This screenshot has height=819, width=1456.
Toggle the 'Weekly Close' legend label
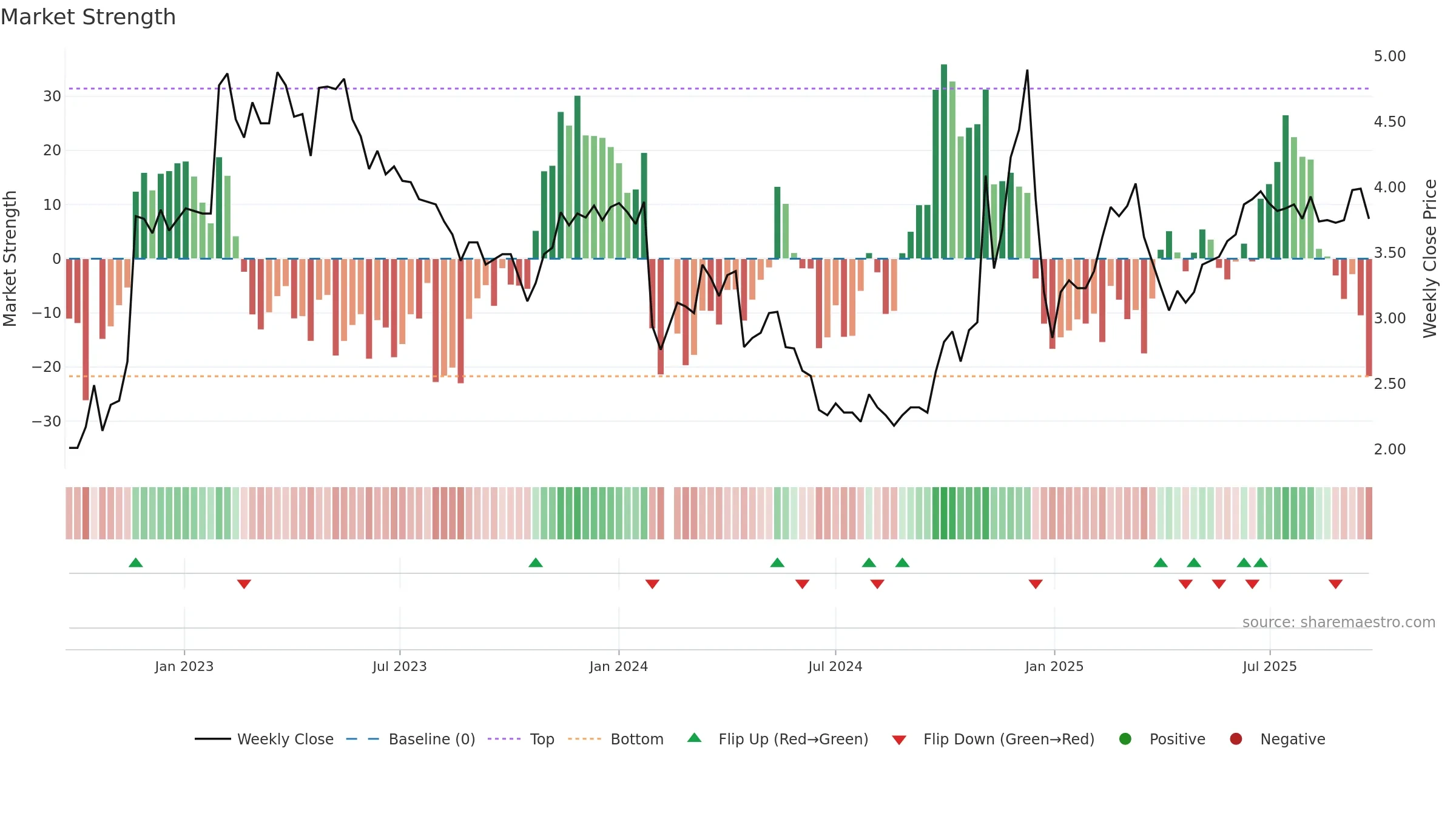[285, 739]
